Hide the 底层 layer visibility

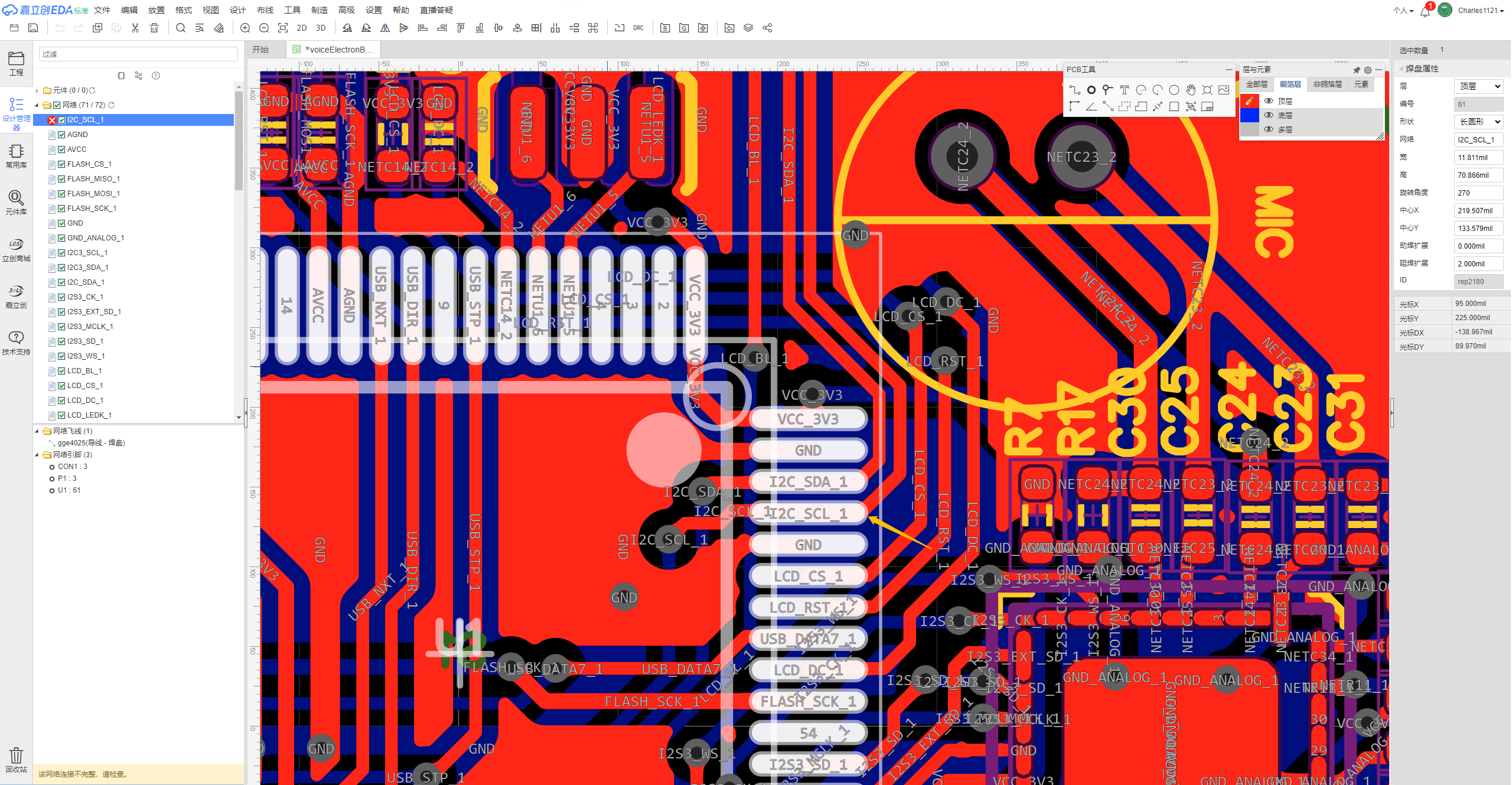[1269, 115]
